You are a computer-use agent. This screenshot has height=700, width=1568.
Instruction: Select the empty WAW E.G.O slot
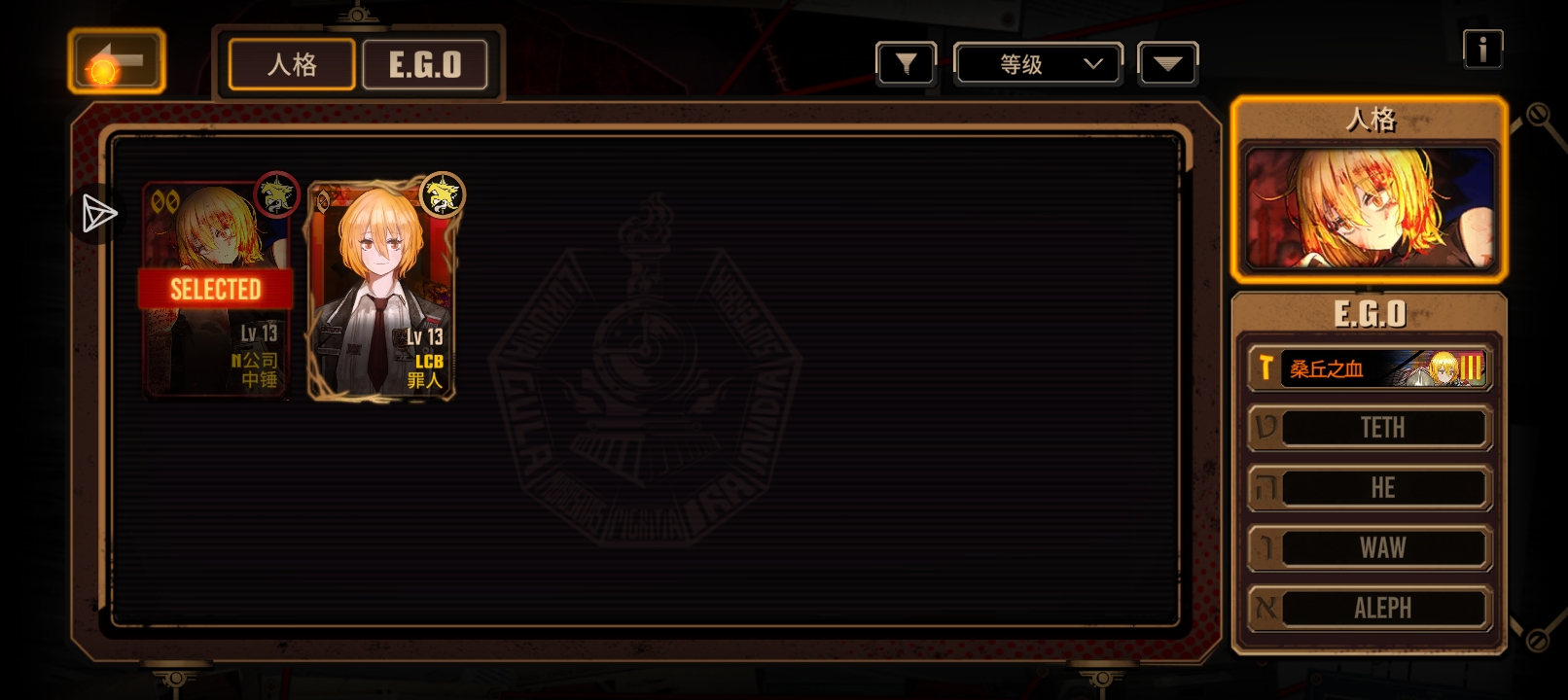[1370, 548]
